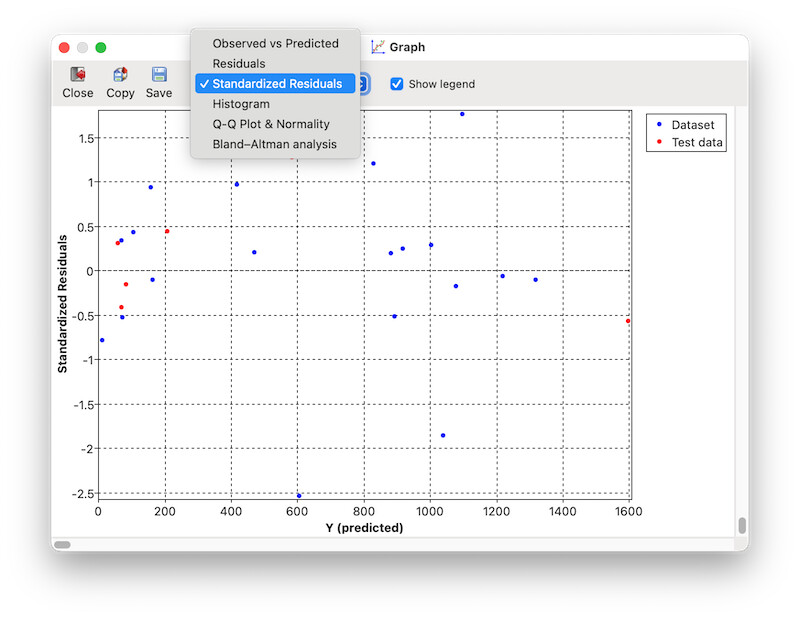Click the Test data legend entry

tap(689, 142)
